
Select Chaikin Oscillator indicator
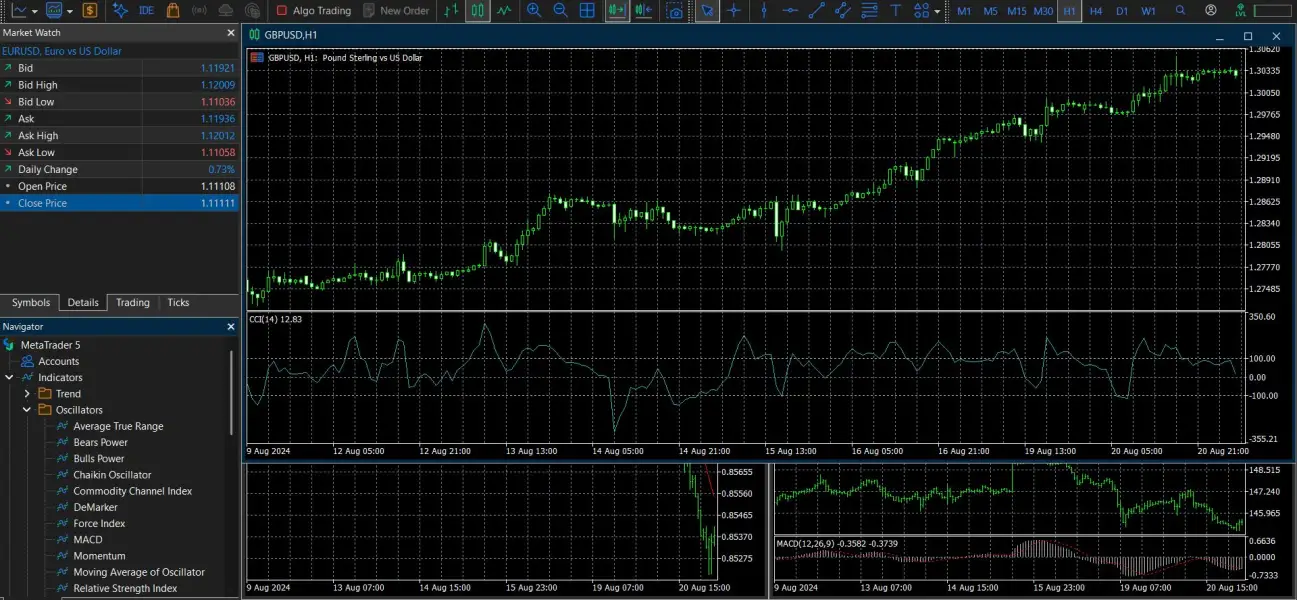tap(112, 475)
